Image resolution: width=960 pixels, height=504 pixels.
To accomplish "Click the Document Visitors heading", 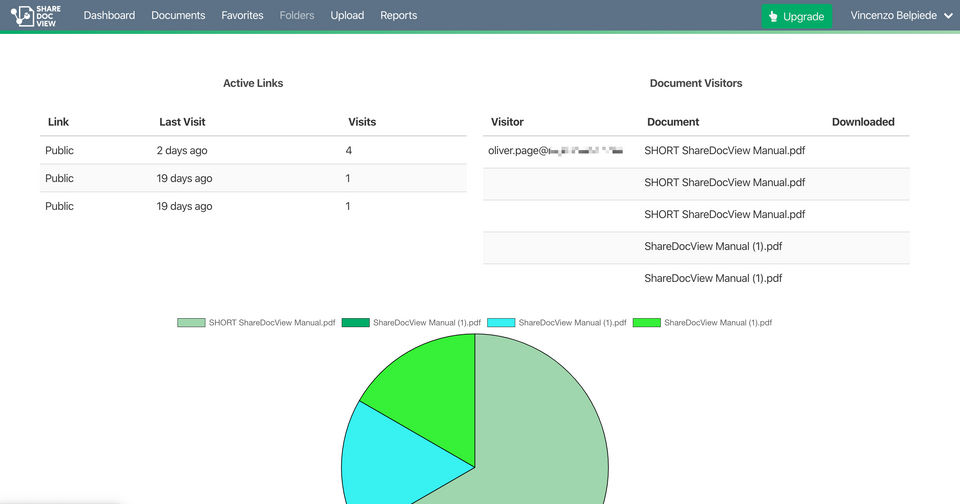I will (x=696, y=83).
